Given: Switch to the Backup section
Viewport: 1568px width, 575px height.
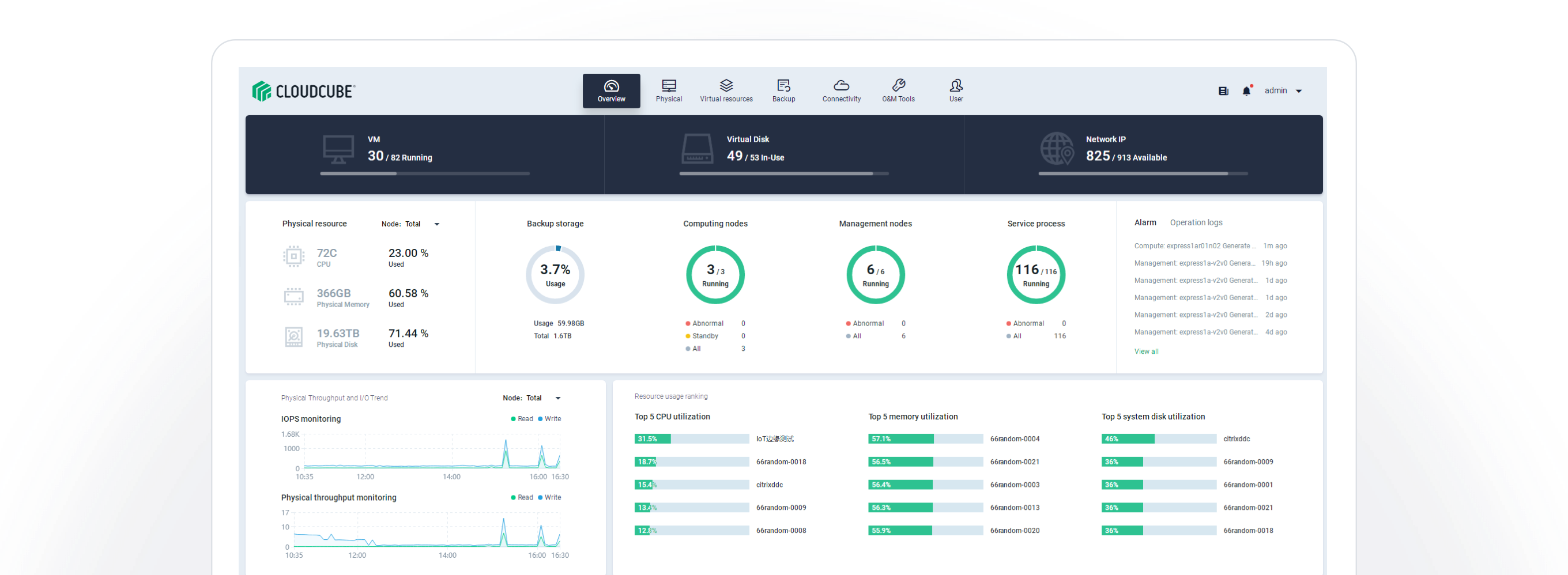Looking at the screenshot, I should [x=783, y=90].
